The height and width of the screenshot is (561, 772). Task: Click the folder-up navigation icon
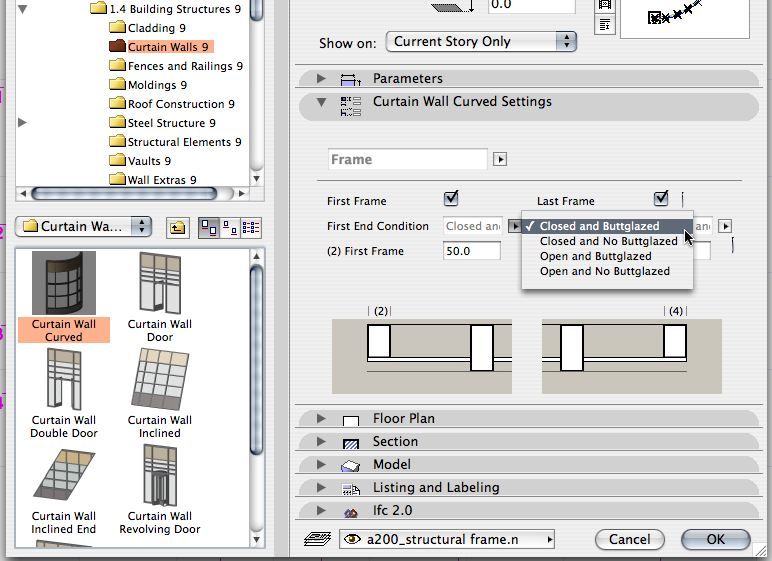coord(177,227)
